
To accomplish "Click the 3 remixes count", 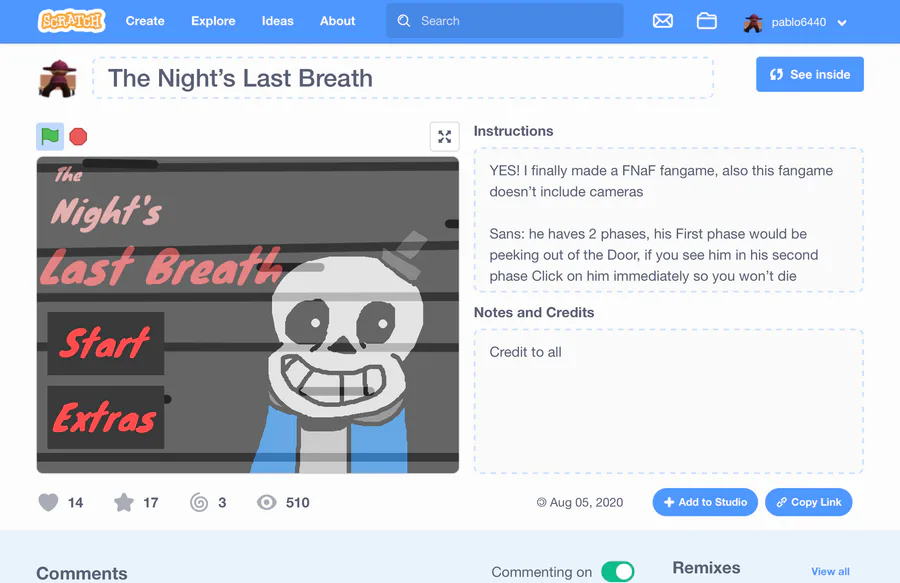I will click(x=222, y=503).
